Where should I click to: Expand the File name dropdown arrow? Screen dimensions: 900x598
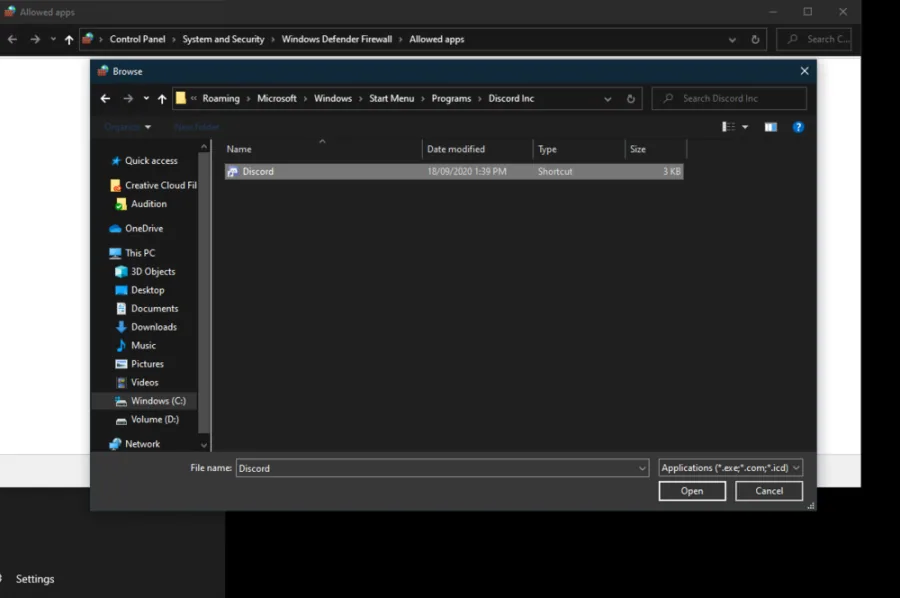coord(642,468)
